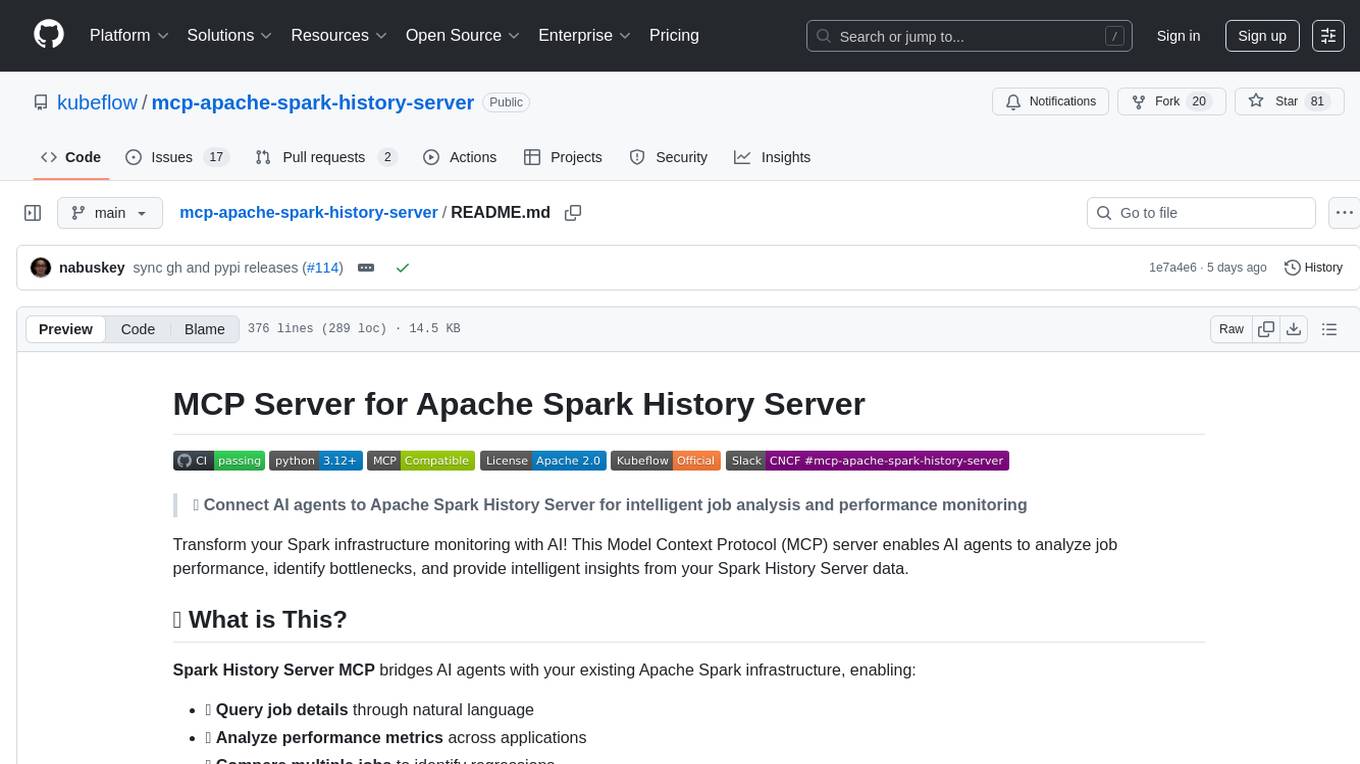Image resolution: width=1360 pixels, height=764 pixels.
Task: Select the Preview view
Action: tap(66, 329)
